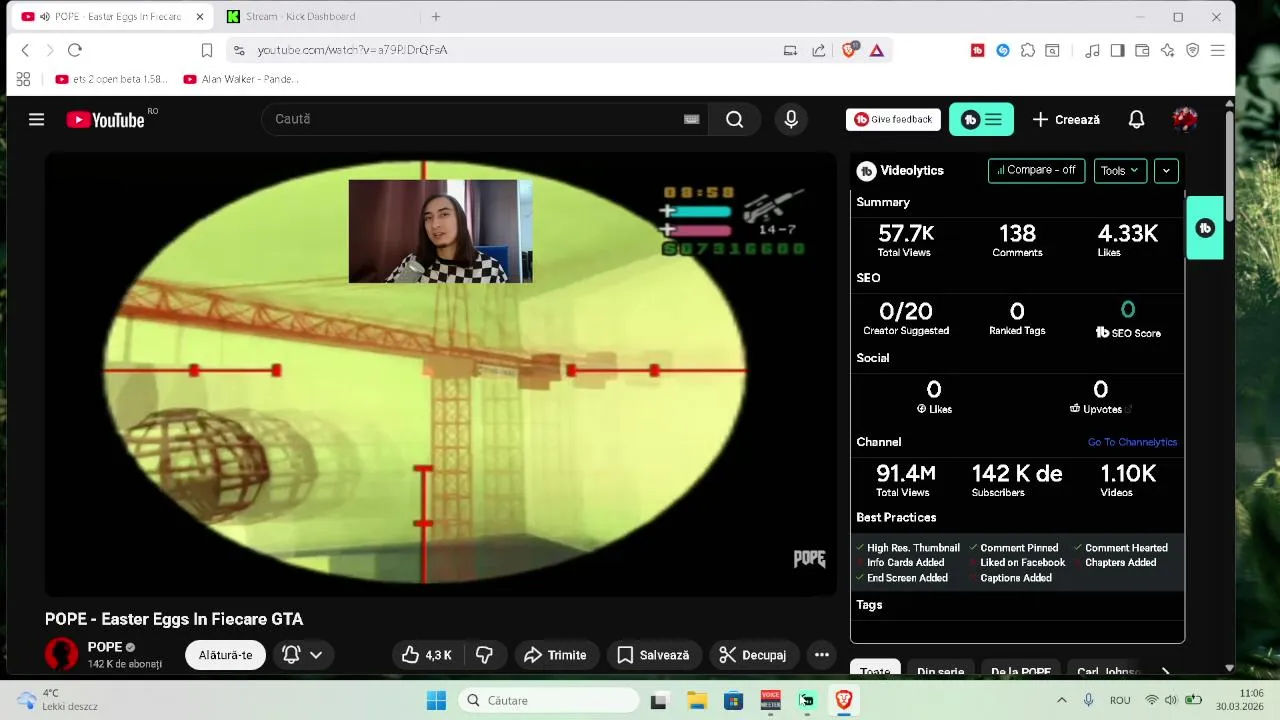Show next category chips arrow
Viewport: 1280px width, 720px height.
pyautogui.click(x=1165, y=672)
